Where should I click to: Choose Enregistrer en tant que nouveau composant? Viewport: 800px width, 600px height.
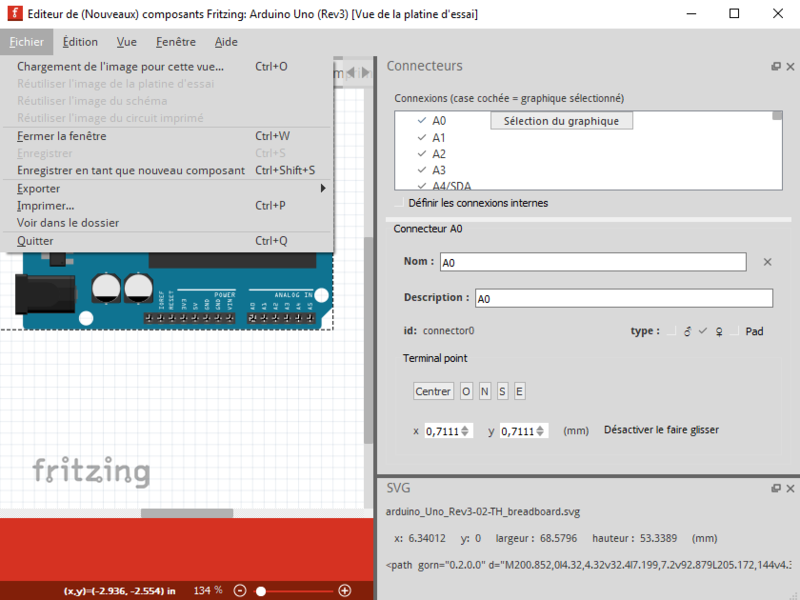click(x=130, y=170)
